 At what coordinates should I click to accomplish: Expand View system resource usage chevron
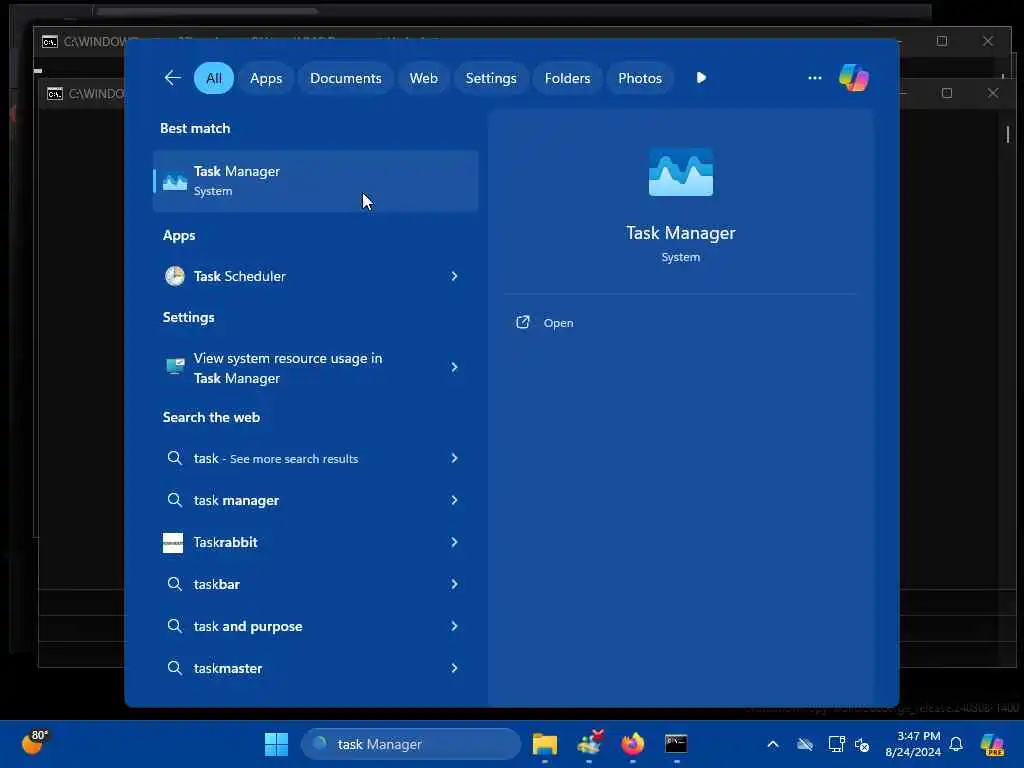click(x=454, y=367)
